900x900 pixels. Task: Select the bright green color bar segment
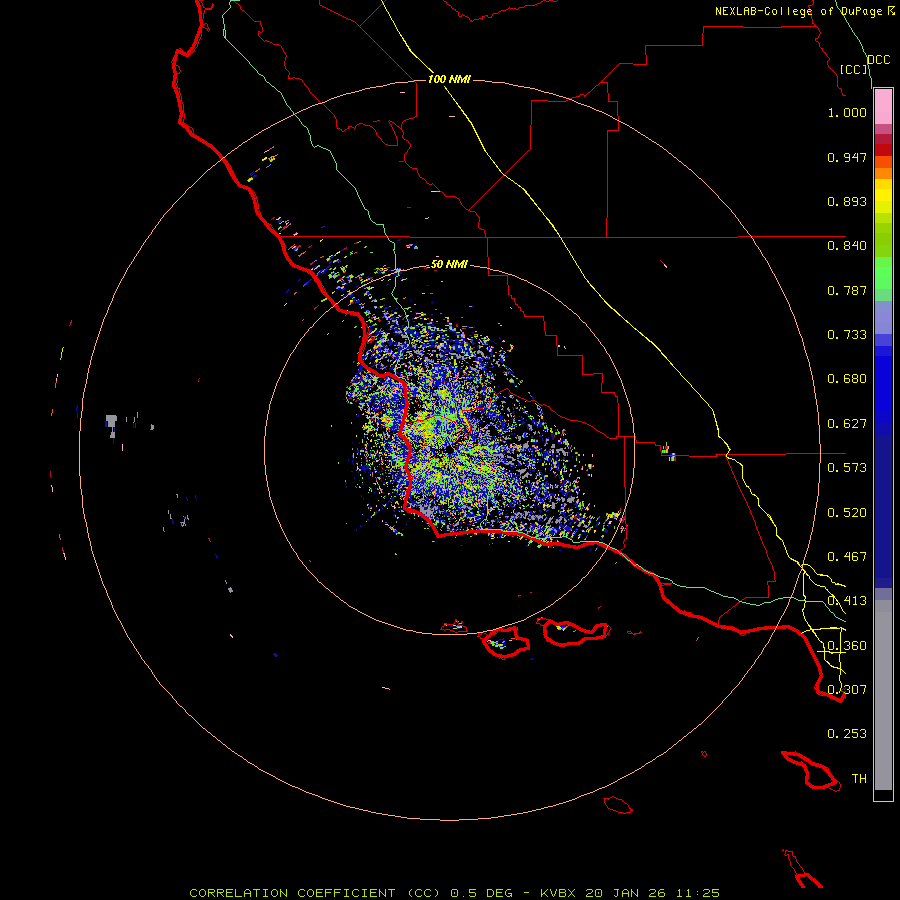click(x=883, y=273)
